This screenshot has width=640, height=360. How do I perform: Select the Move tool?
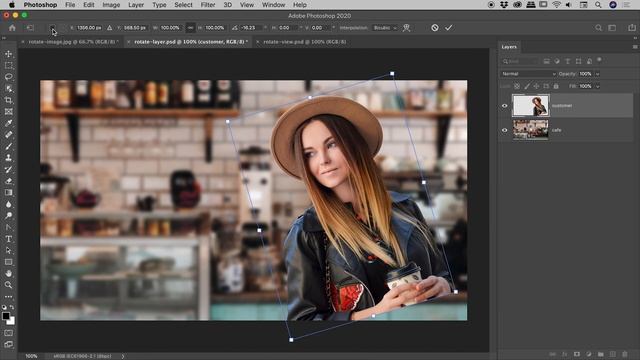8,54
